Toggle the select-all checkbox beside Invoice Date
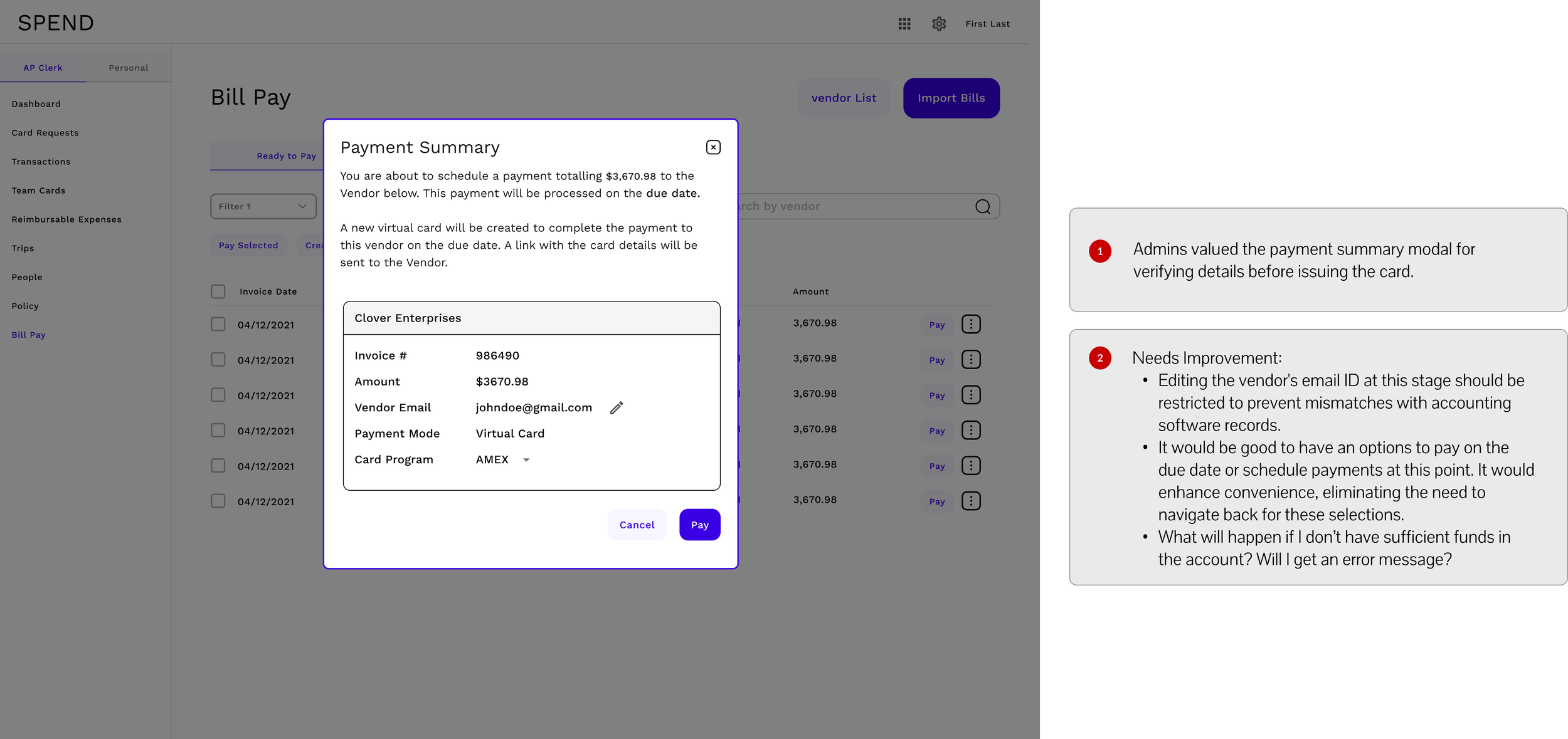This screenshot has height=739, width=1568. (218, 291)
